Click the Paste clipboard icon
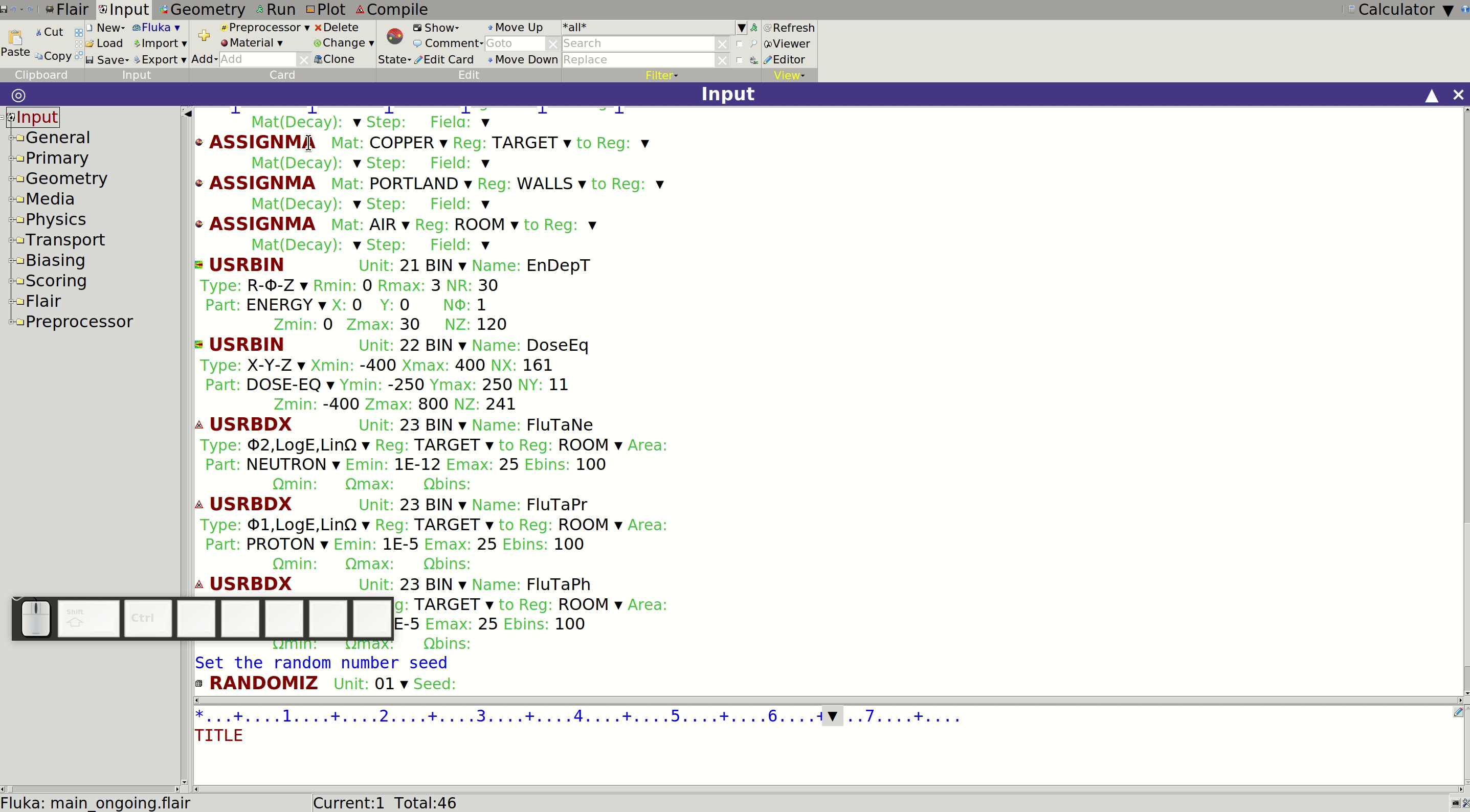This screenshot has width=1470, height=812. (x=15, y=37)
